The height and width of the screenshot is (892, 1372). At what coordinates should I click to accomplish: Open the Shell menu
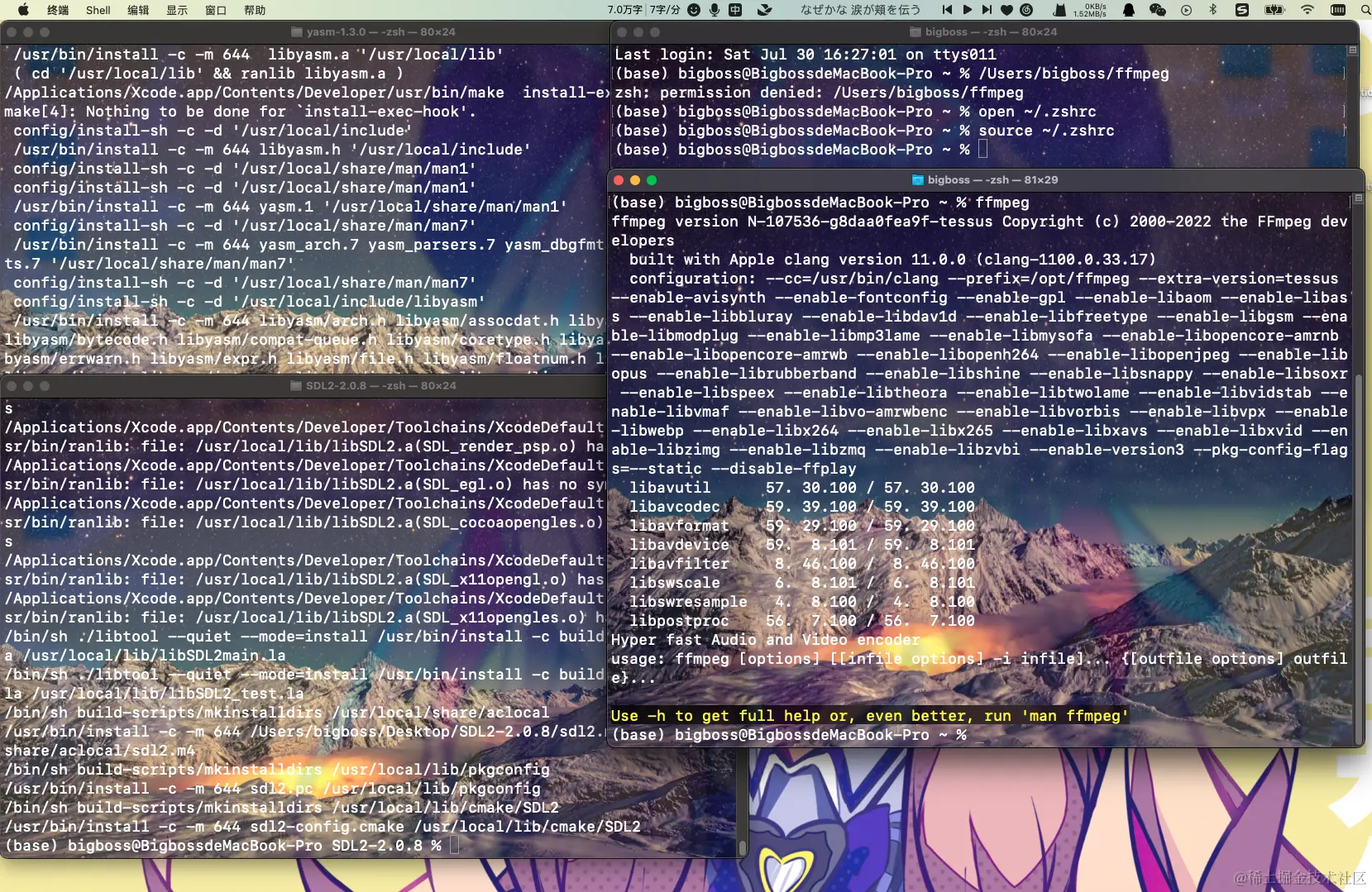coord(98,10)
